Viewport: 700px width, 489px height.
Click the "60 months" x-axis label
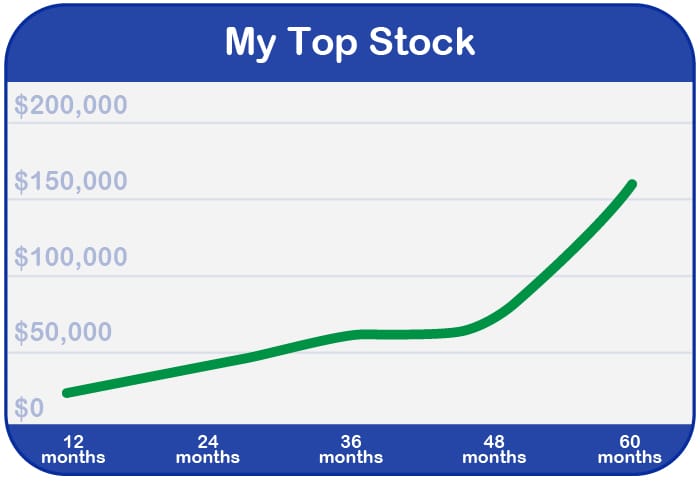tap(629, 449)
